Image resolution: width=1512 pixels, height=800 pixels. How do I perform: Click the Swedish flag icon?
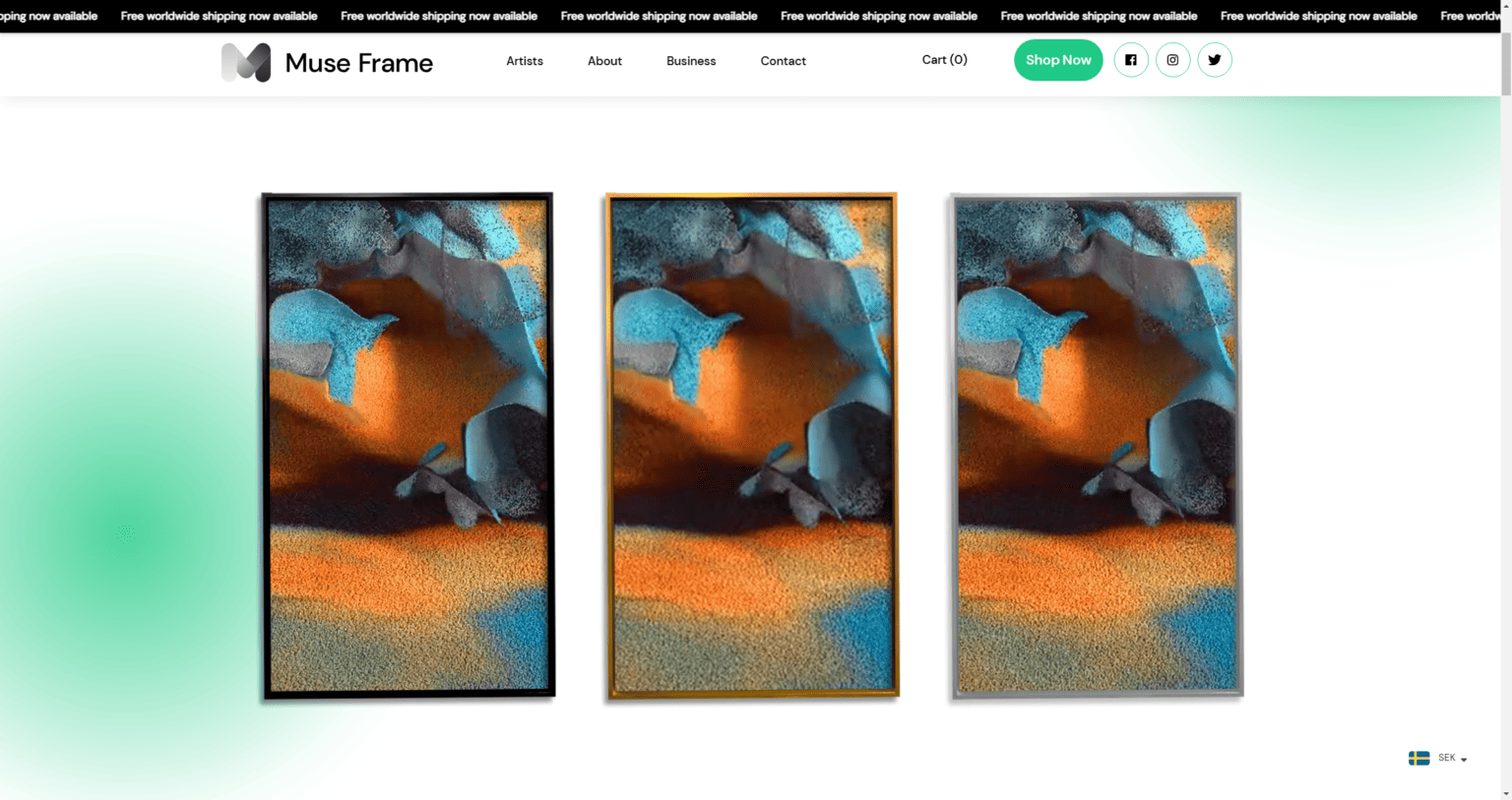1418,758
